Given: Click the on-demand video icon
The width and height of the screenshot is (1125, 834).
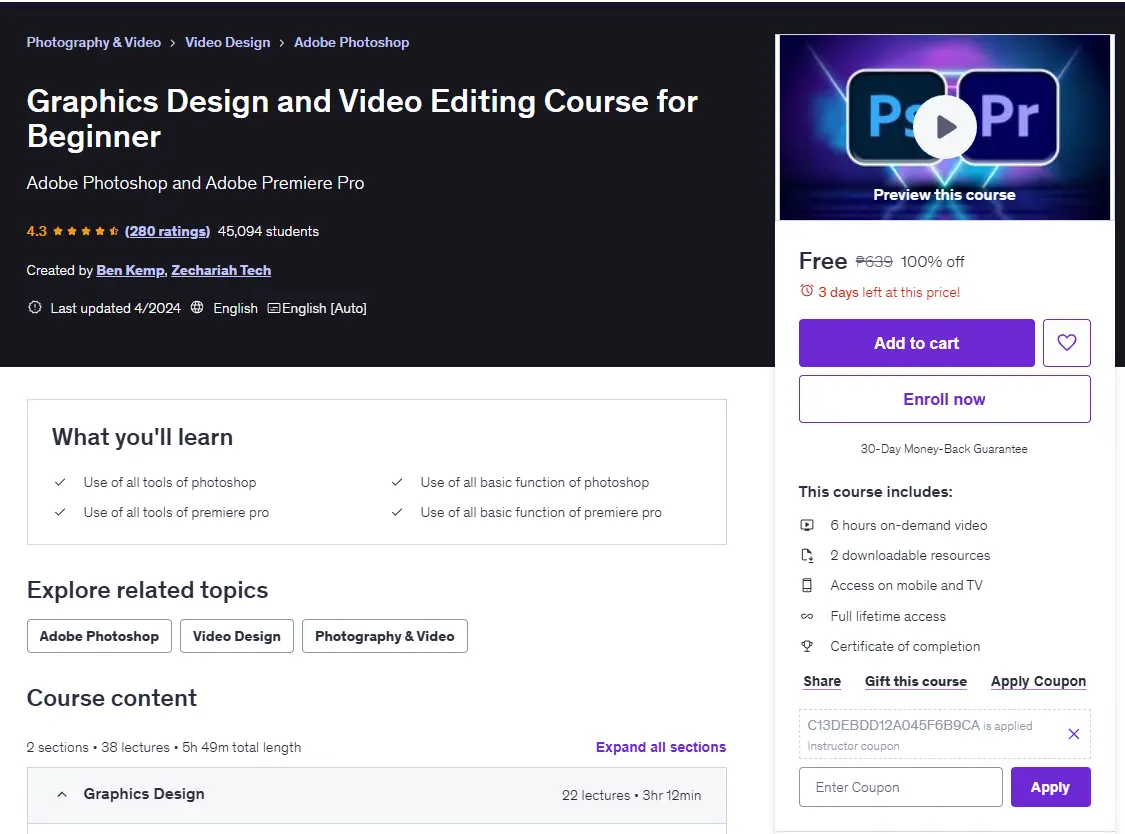Looking at the screenshot, I should click(807, 525).
